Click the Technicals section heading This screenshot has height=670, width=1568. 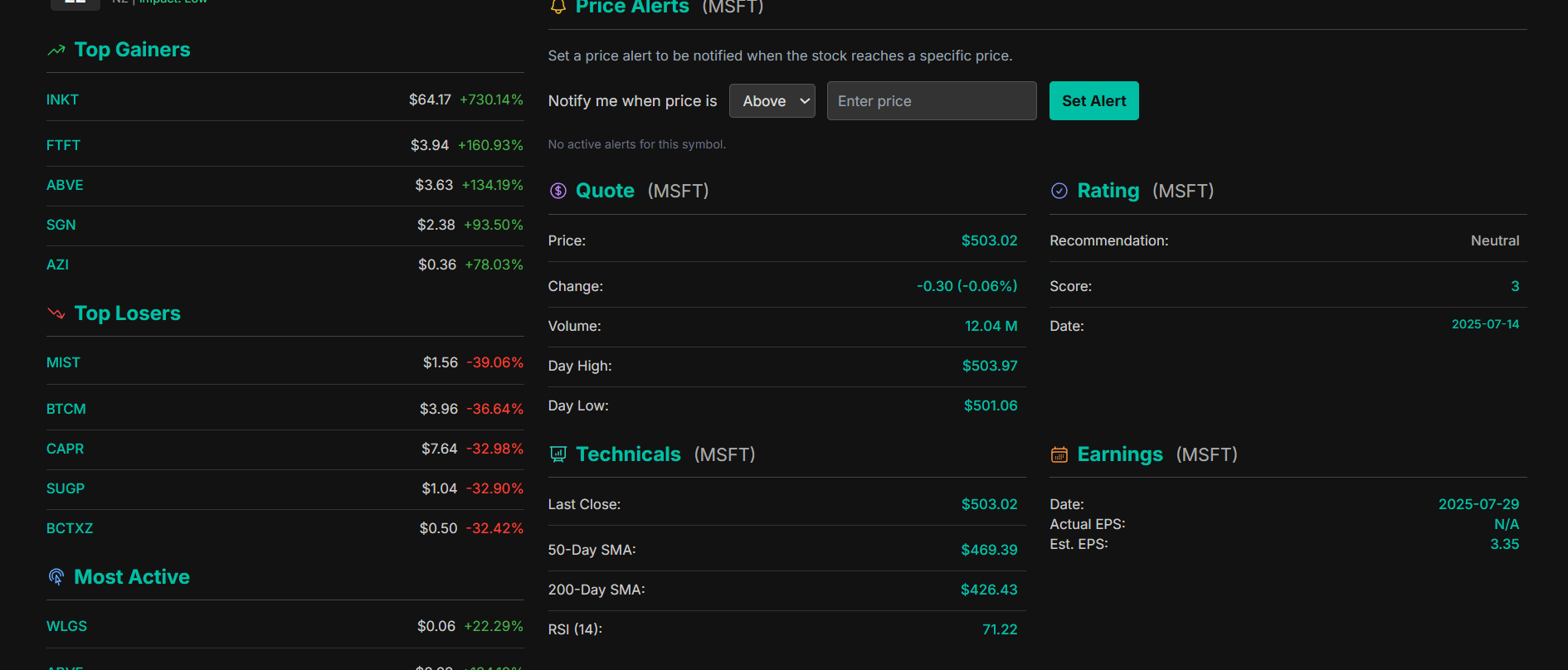628,454
